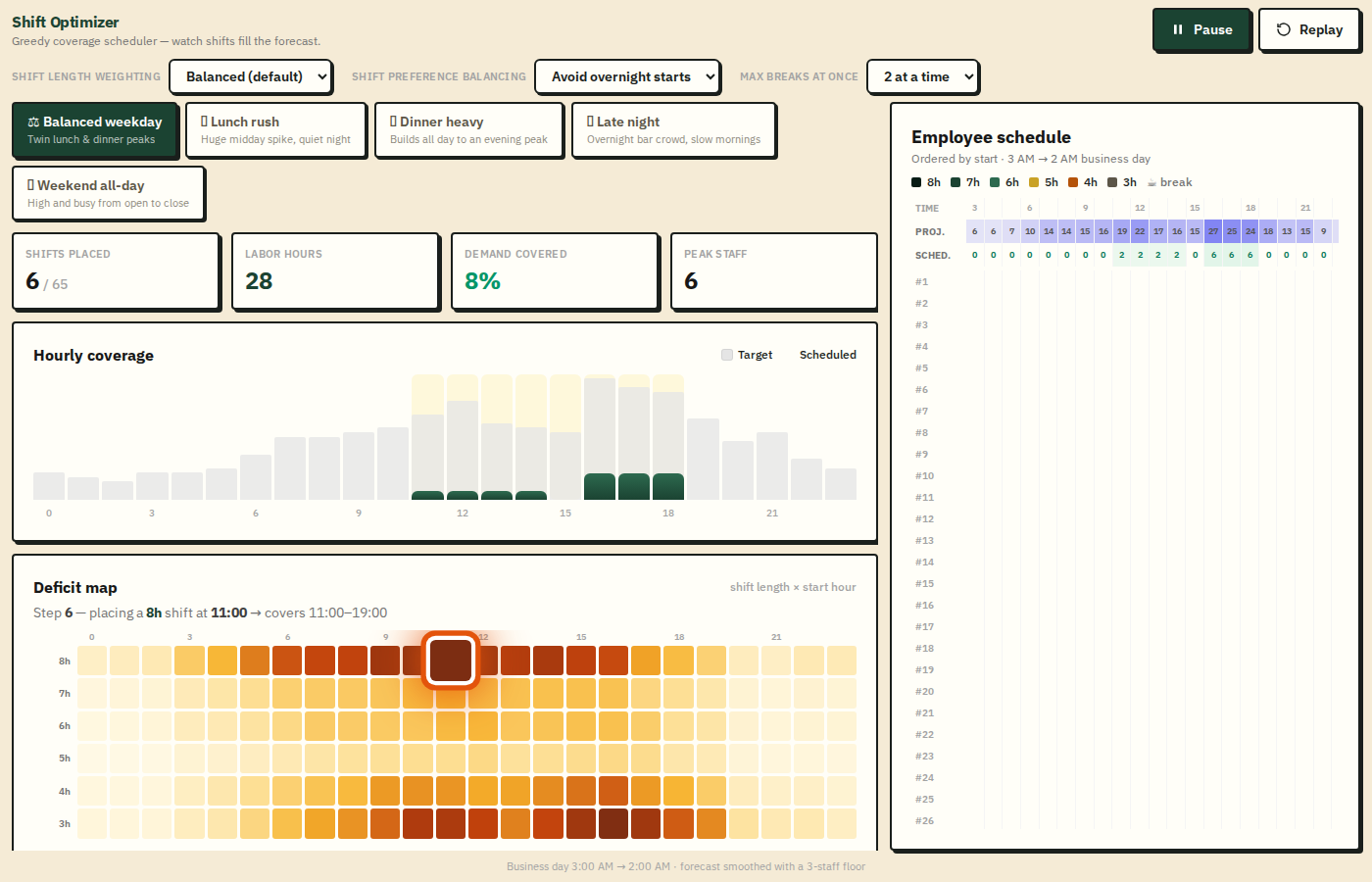The width and height of the screenshot is (1372, 882).
Task: Click the PROJ. cell showing 9
Action: click(1324, 231)
